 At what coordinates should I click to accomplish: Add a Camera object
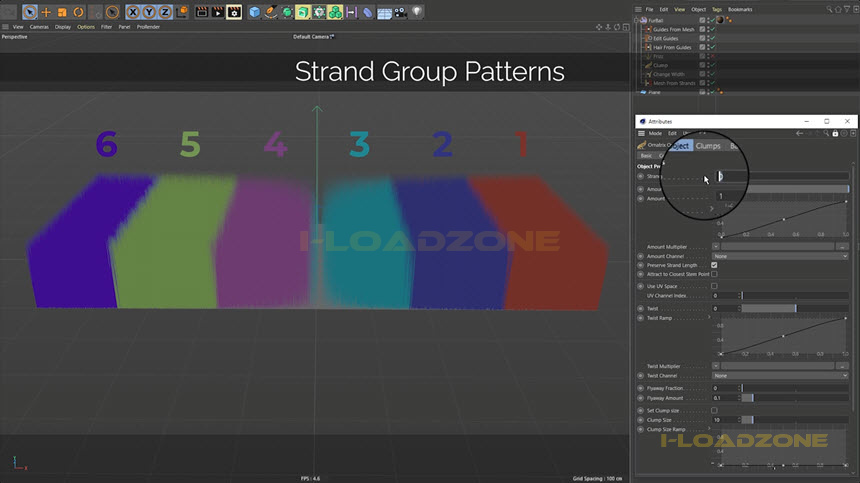click(x=400, y=12)
